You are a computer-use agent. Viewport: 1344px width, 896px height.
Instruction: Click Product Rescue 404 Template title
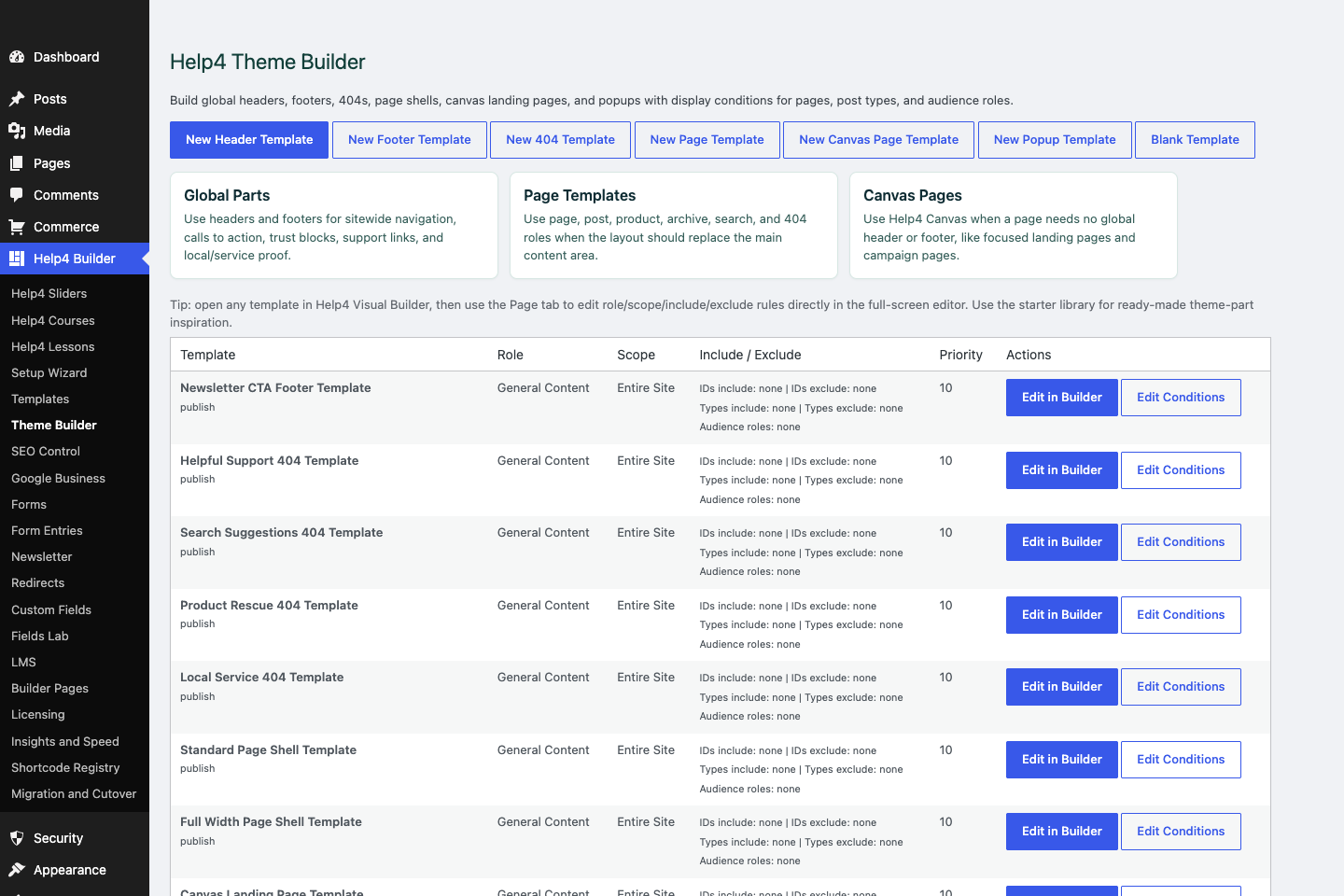(x=269, y=606)
